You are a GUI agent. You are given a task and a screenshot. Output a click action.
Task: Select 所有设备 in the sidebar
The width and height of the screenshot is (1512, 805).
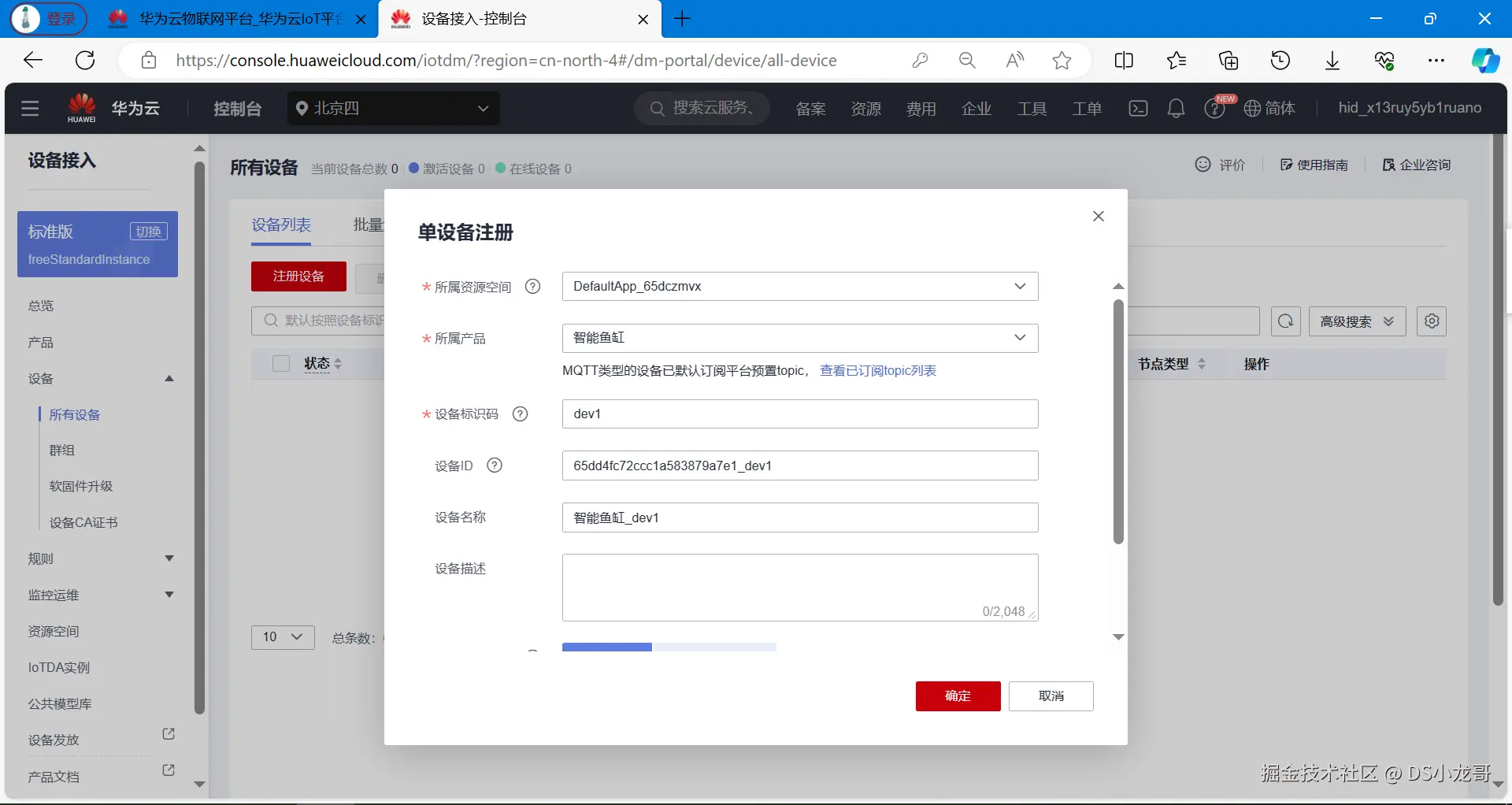coord(75,415)
